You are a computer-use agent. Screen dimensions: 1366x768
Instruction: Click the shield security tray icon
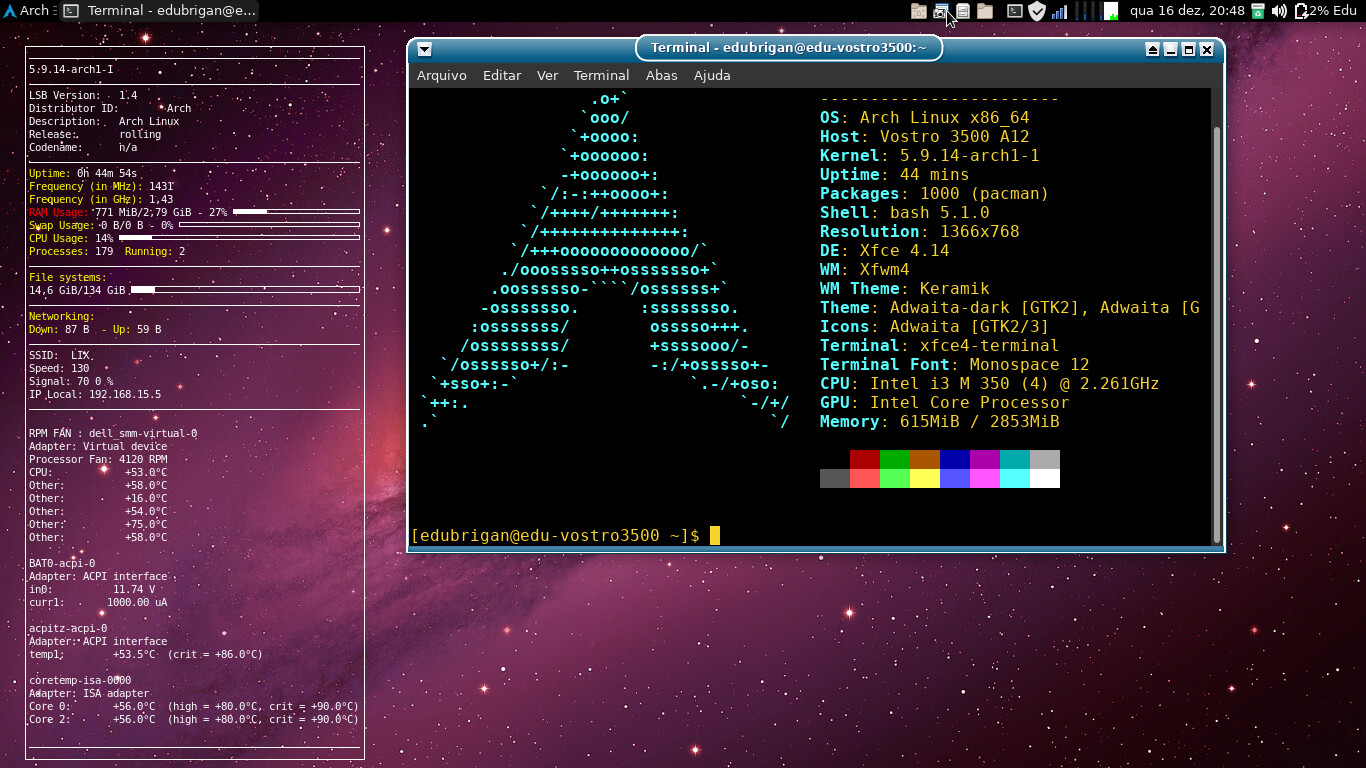[x=1037, y=11]
